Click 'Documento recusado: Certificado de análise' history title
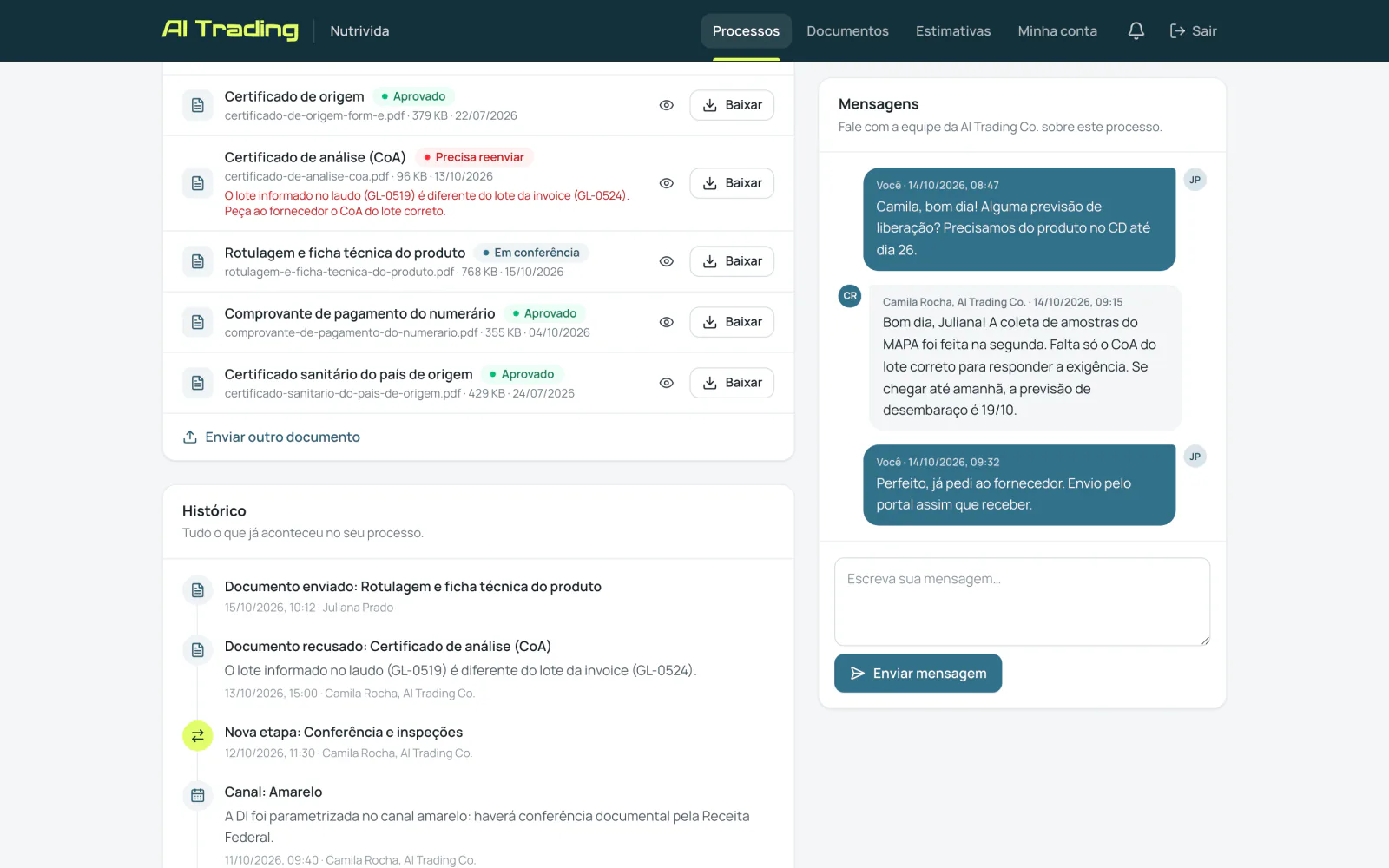The image size is (1389, 868). (x=388, y=647)
